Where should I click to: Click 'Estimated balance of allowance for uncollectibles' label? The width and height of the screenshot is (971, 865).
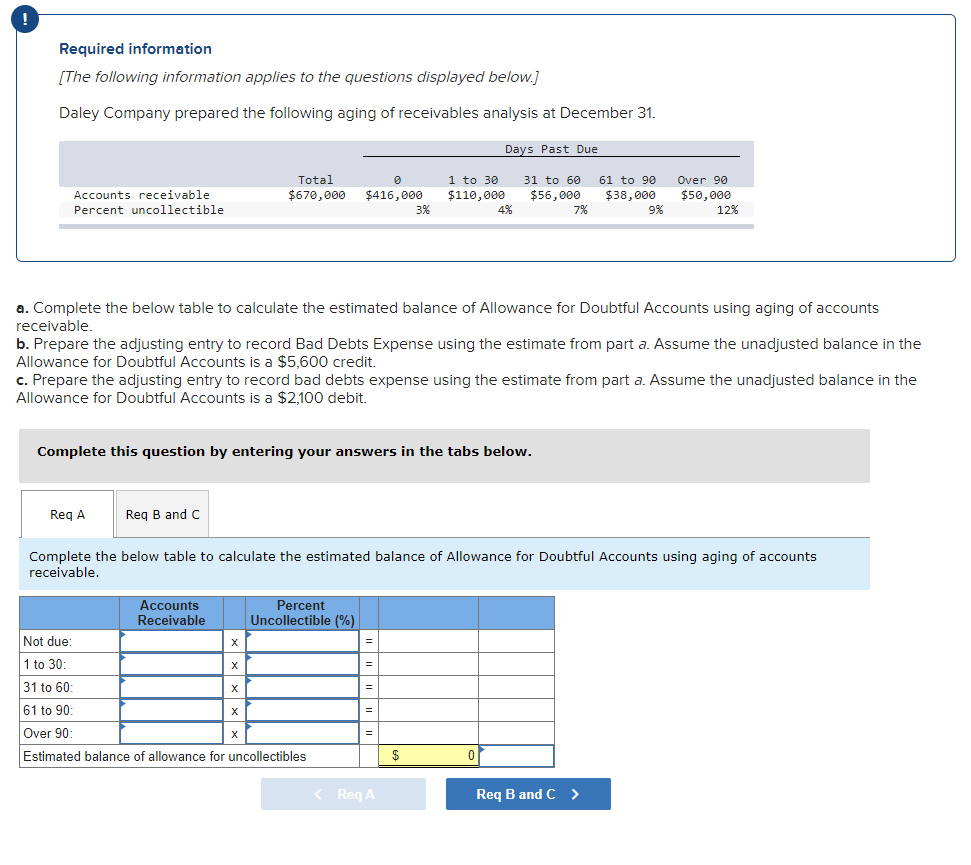(165, 756)
